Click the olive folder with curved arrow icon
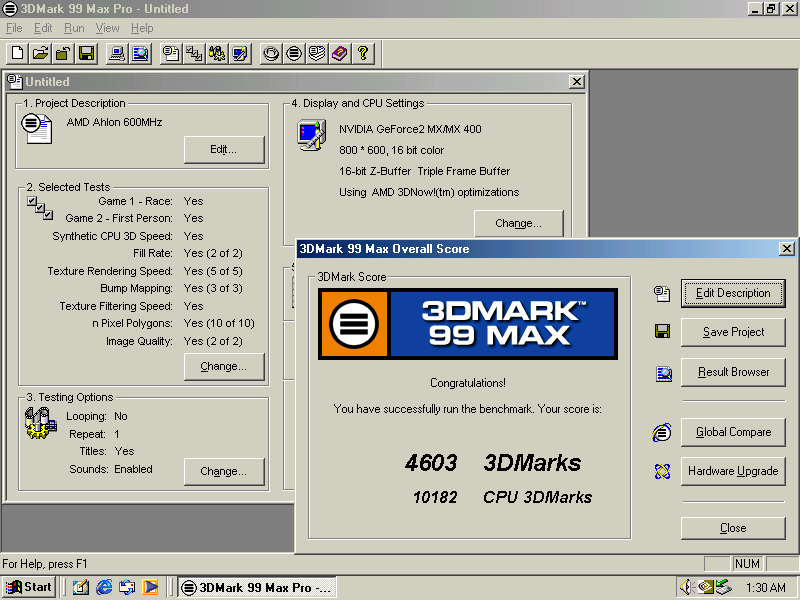The height and width of the screenshot is (600, 800). pyautogui.click(x=63, y=53)
